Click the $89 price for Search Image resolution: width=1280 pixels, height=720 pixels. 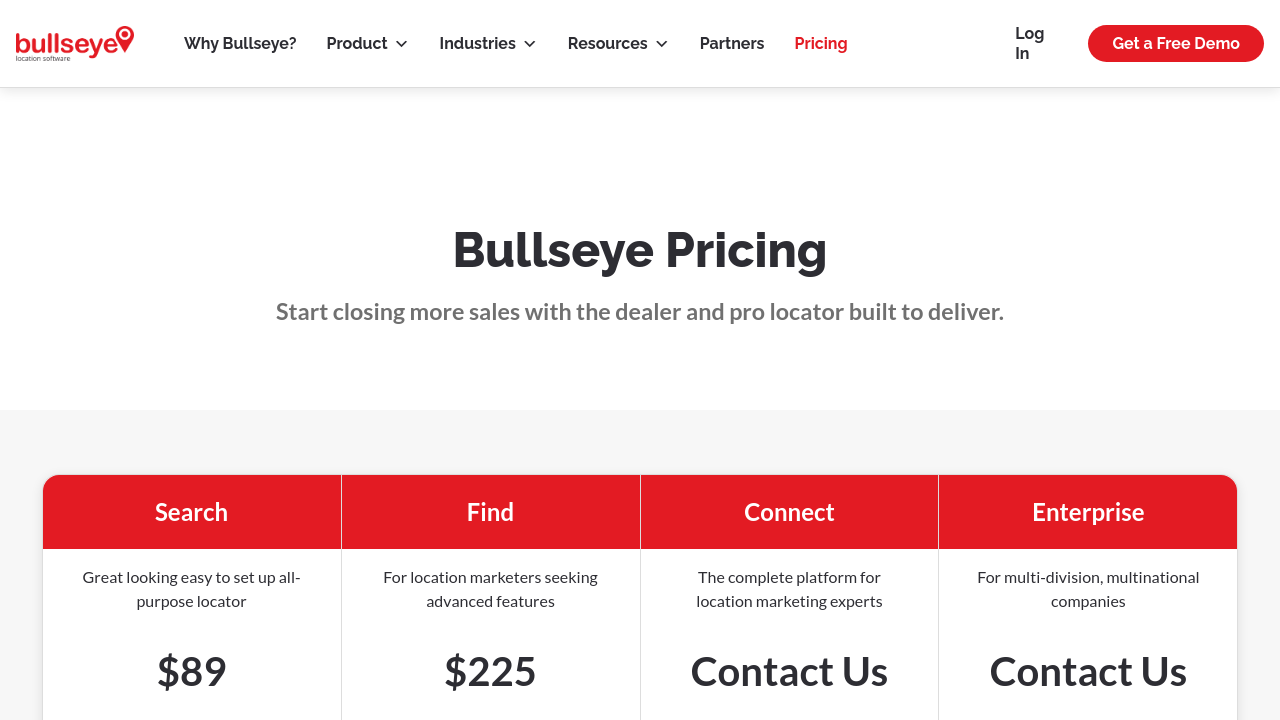tap(191, 671)
